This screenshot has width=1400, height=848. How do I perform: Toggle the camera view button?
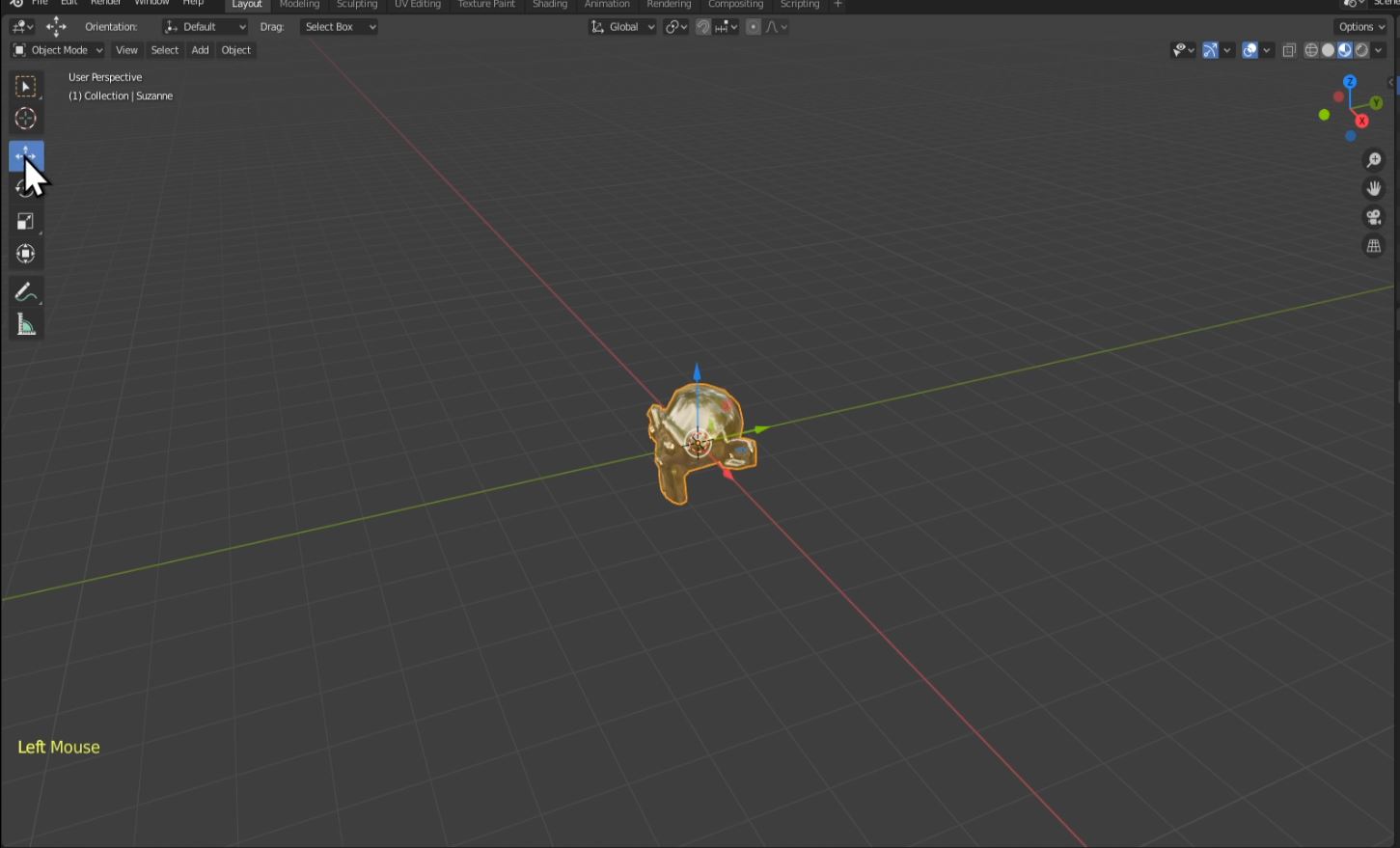pos(1374,217)
